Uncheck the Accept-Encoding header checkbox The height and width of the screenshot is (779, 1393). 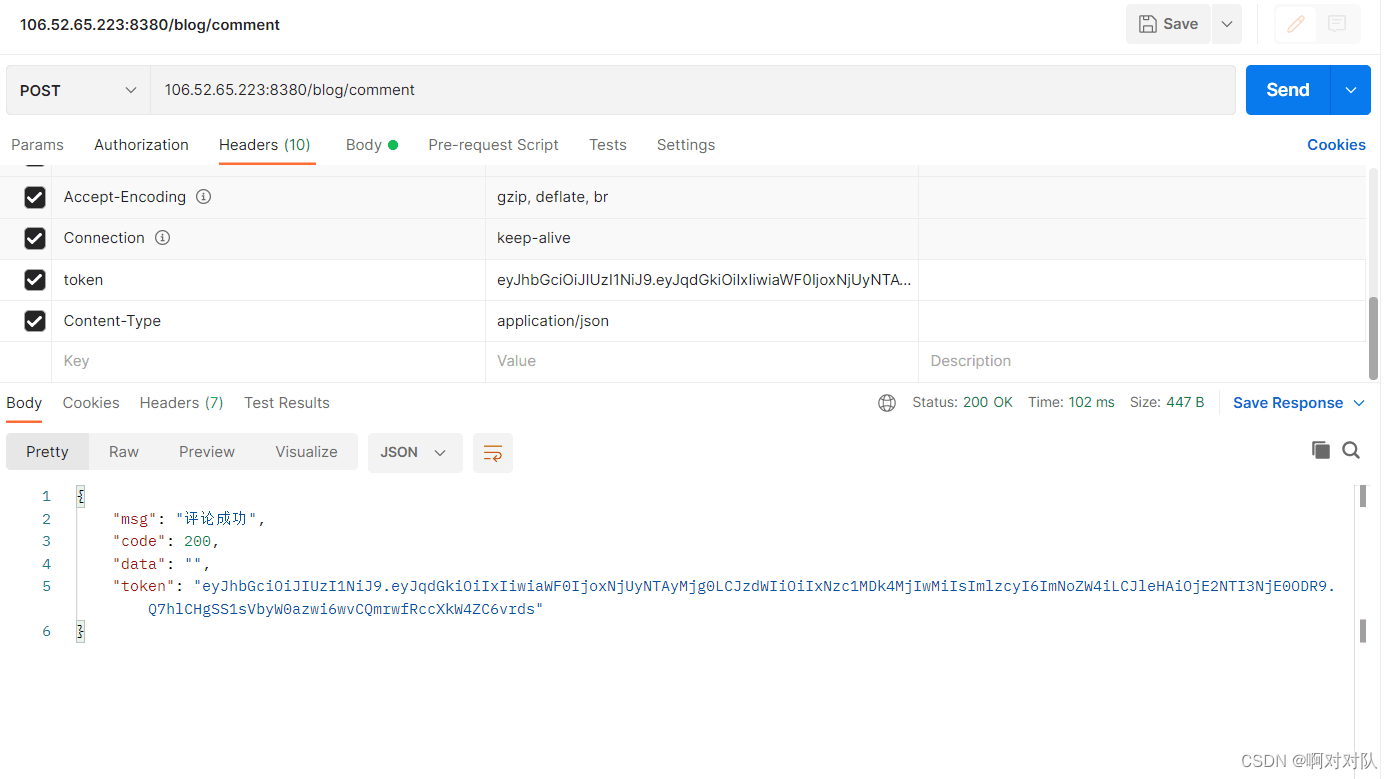click(35, 198)
